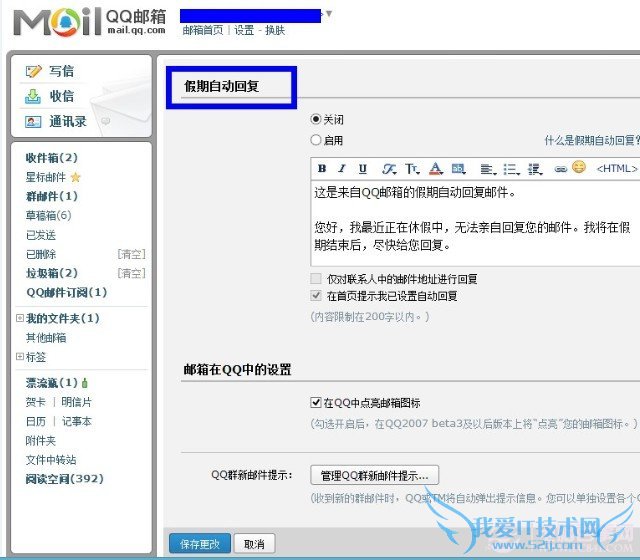Click the 取消 button
The height and width of the screenshot is (560, 640).
tap(254, 544)
